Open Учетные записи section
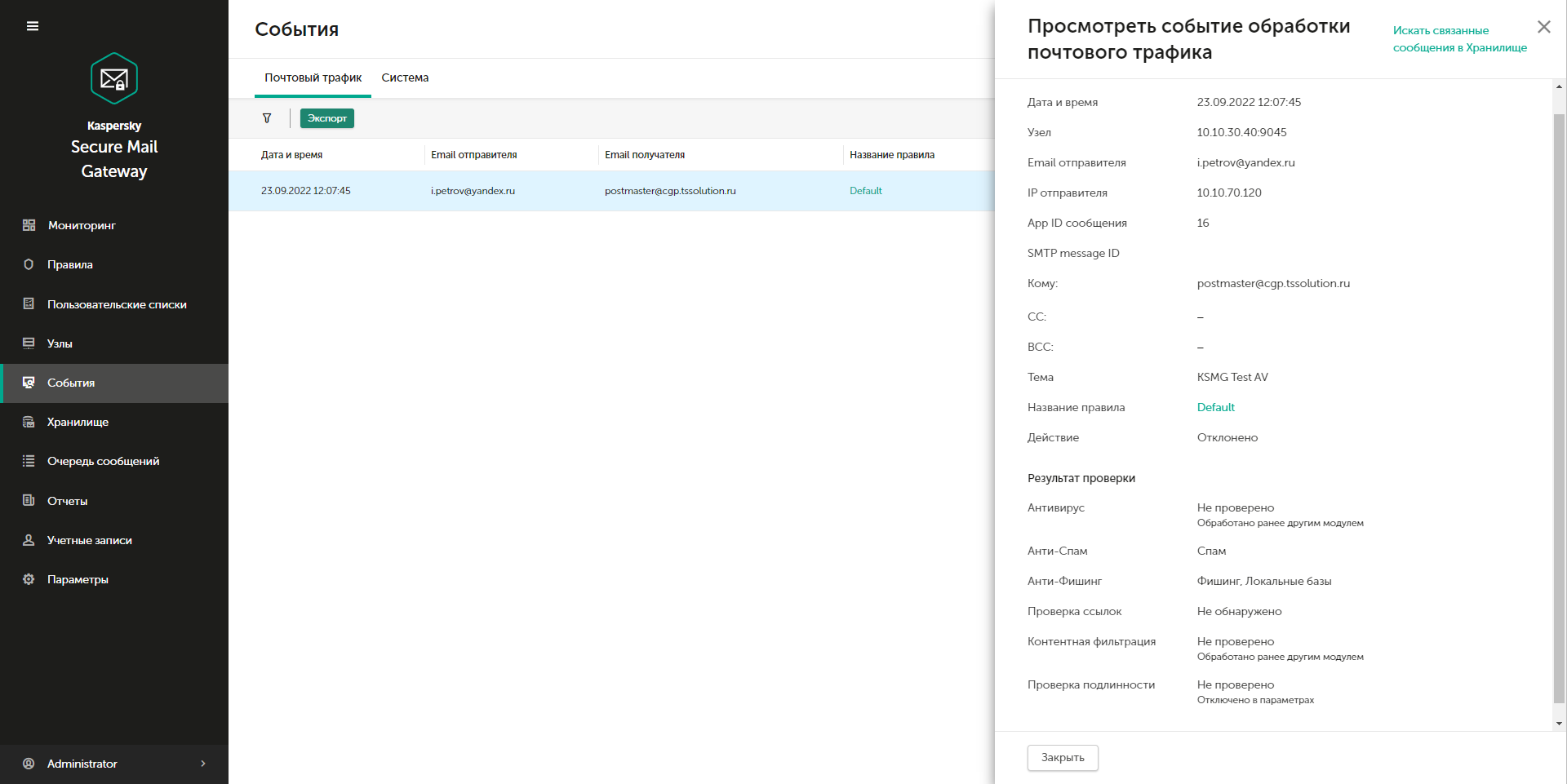Image resolution: width=1567 pixels, height=784 pixels. [90, 540]
